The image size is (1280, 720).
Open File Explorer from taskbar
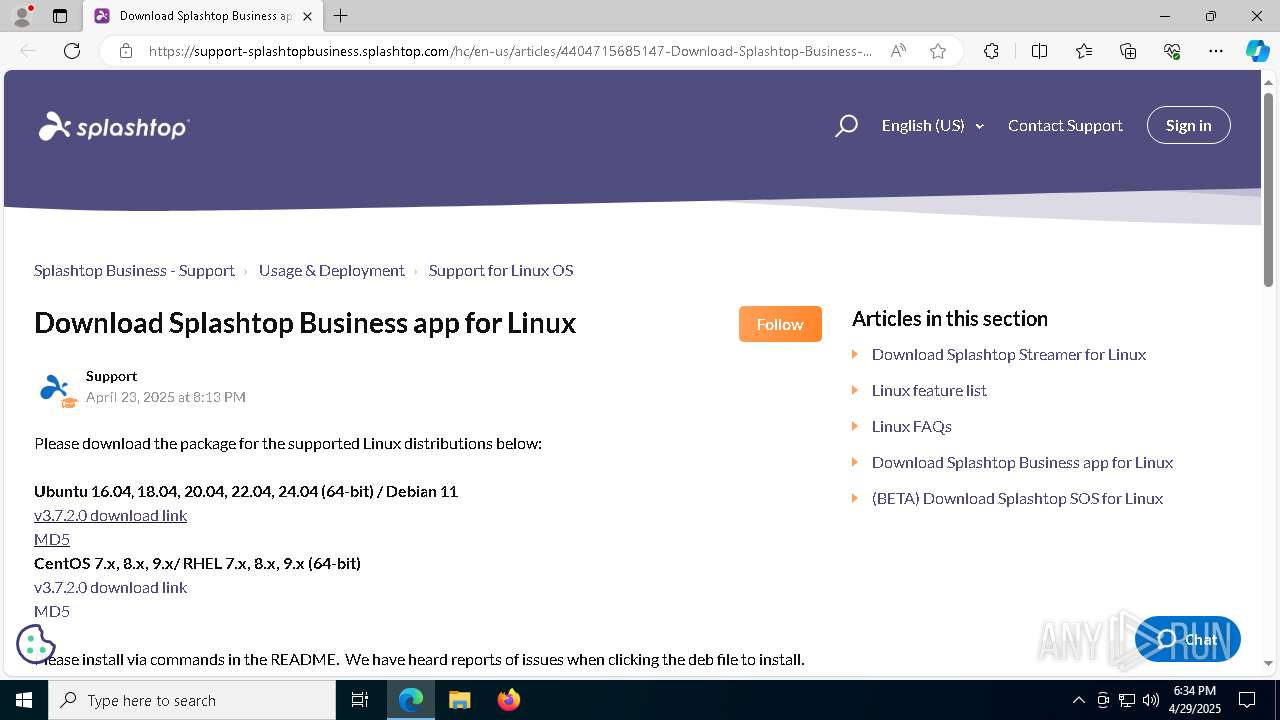[459, 700]
